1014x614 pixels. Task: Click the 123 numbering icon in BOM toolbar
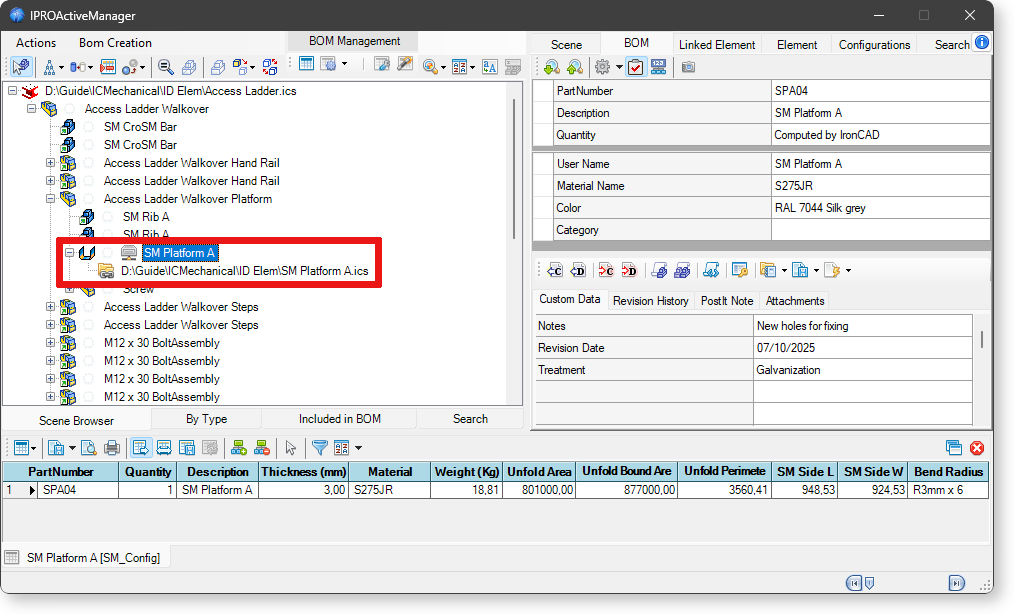coord(658,67)
